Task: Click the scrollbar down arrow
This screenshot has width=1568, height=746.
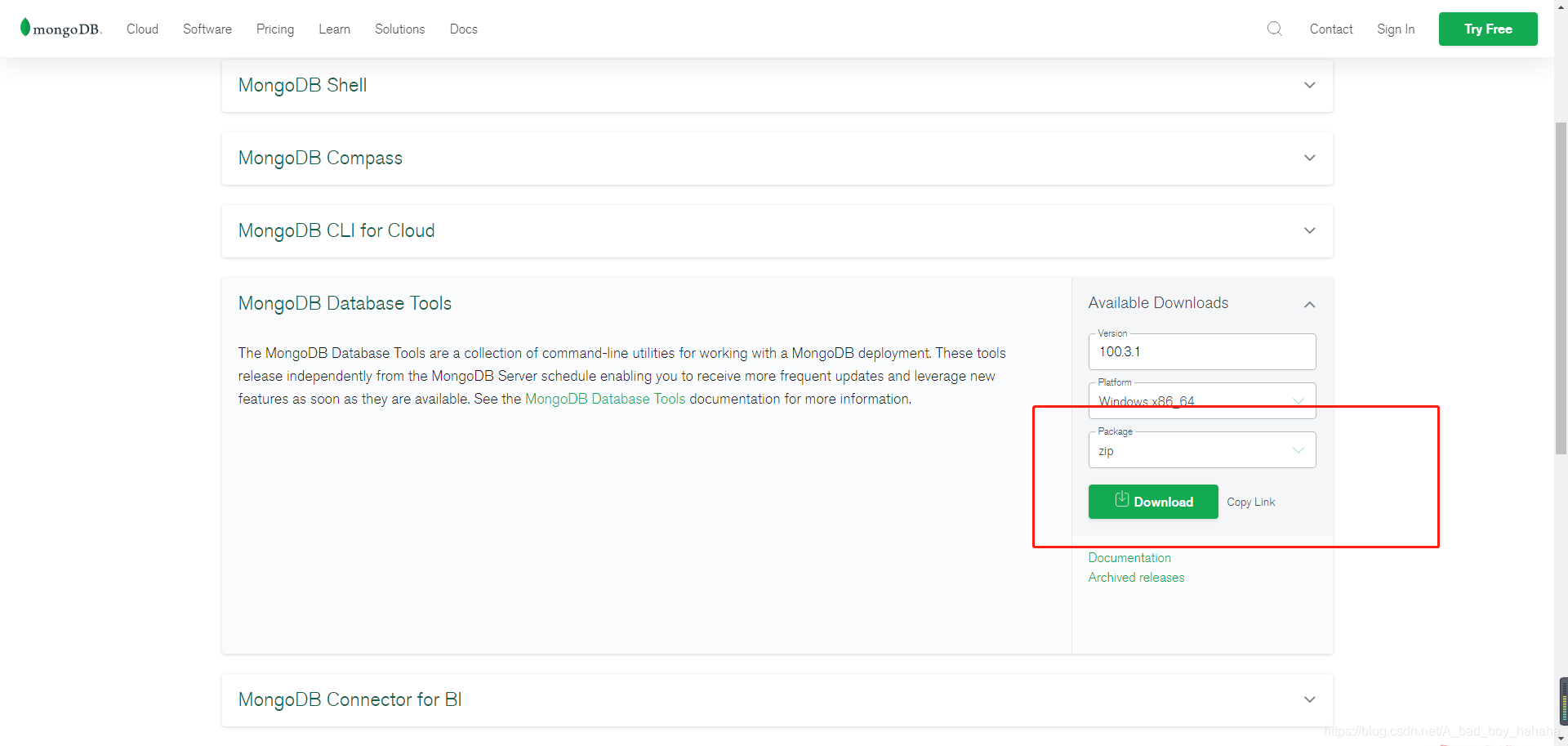Action: tap(1561, 739)
